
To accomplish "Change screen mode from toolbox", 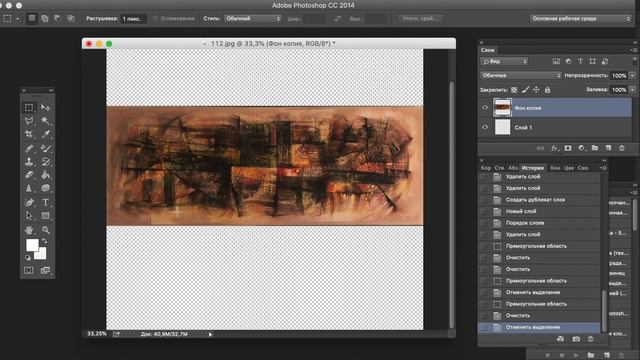I will (x=45, y=270).
